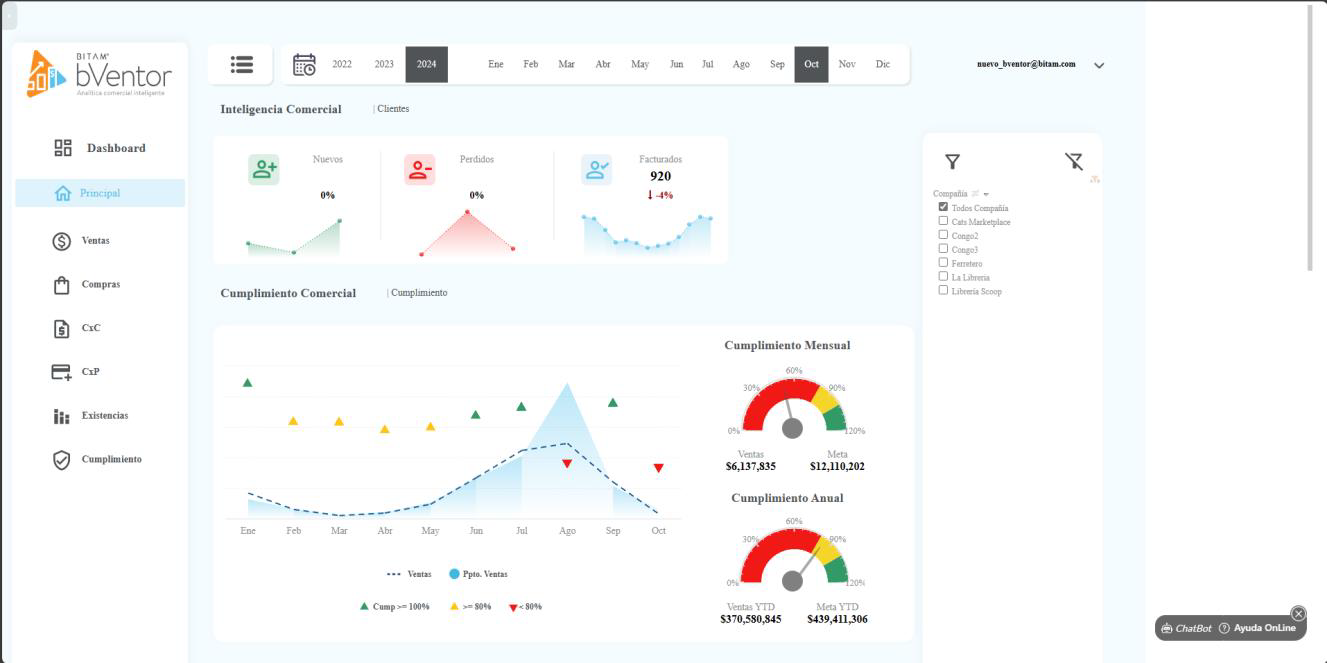1327x663 pixels.
Task: Click the < 80% red legend entry
Action: pyautogui.click(x=525, y=606)
